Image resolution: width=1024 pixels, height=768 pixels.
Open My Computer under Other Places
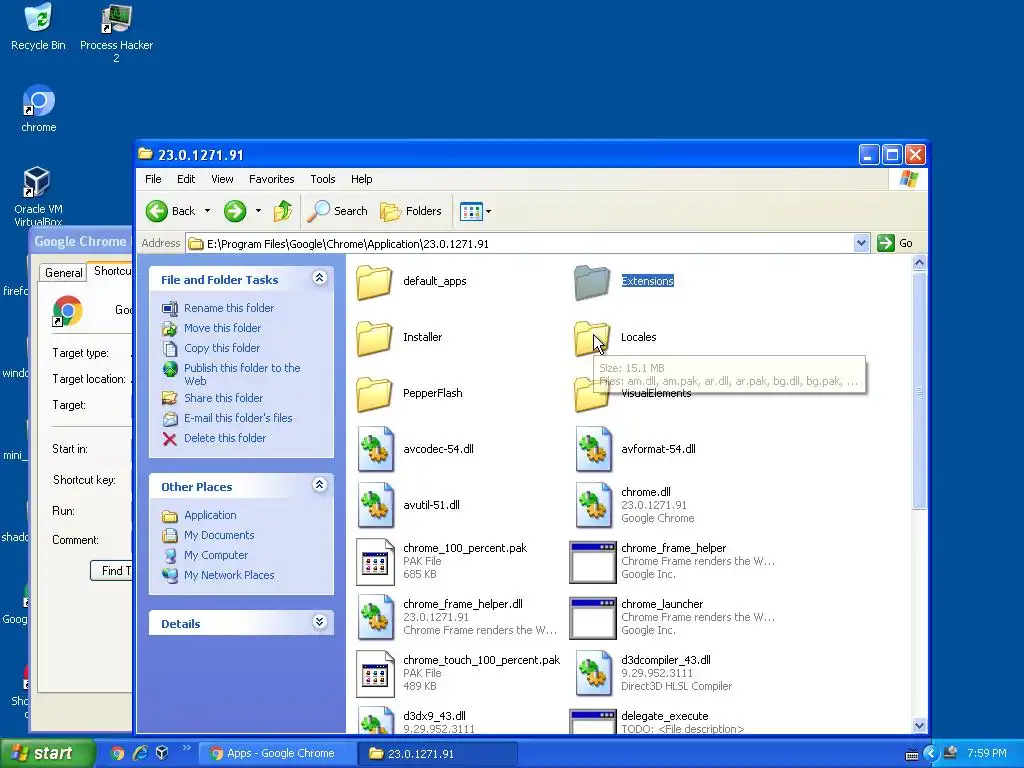click(x=216, y=555)
